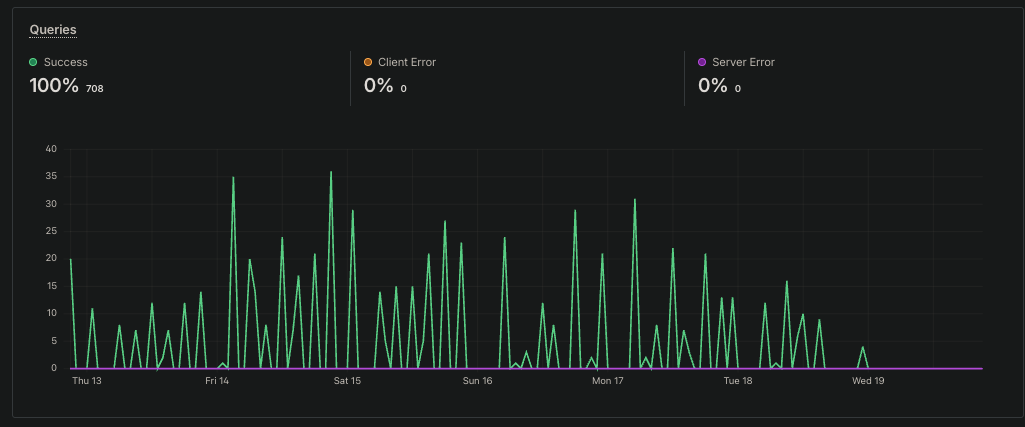The width and height of the screenshot is (1025, 427).
Task: Click the 40 y-axis label
Action: click(51, 149)
